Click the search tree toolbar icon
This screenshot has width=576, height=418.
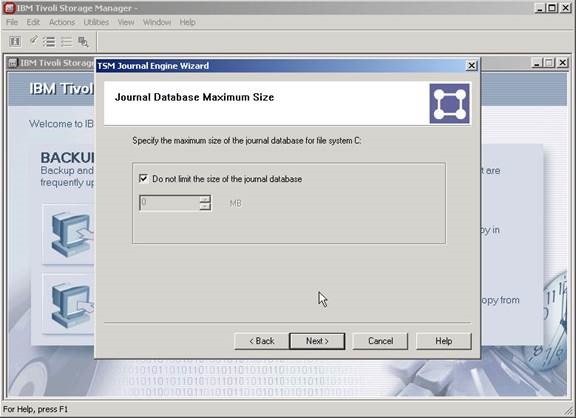pos(83,42)
